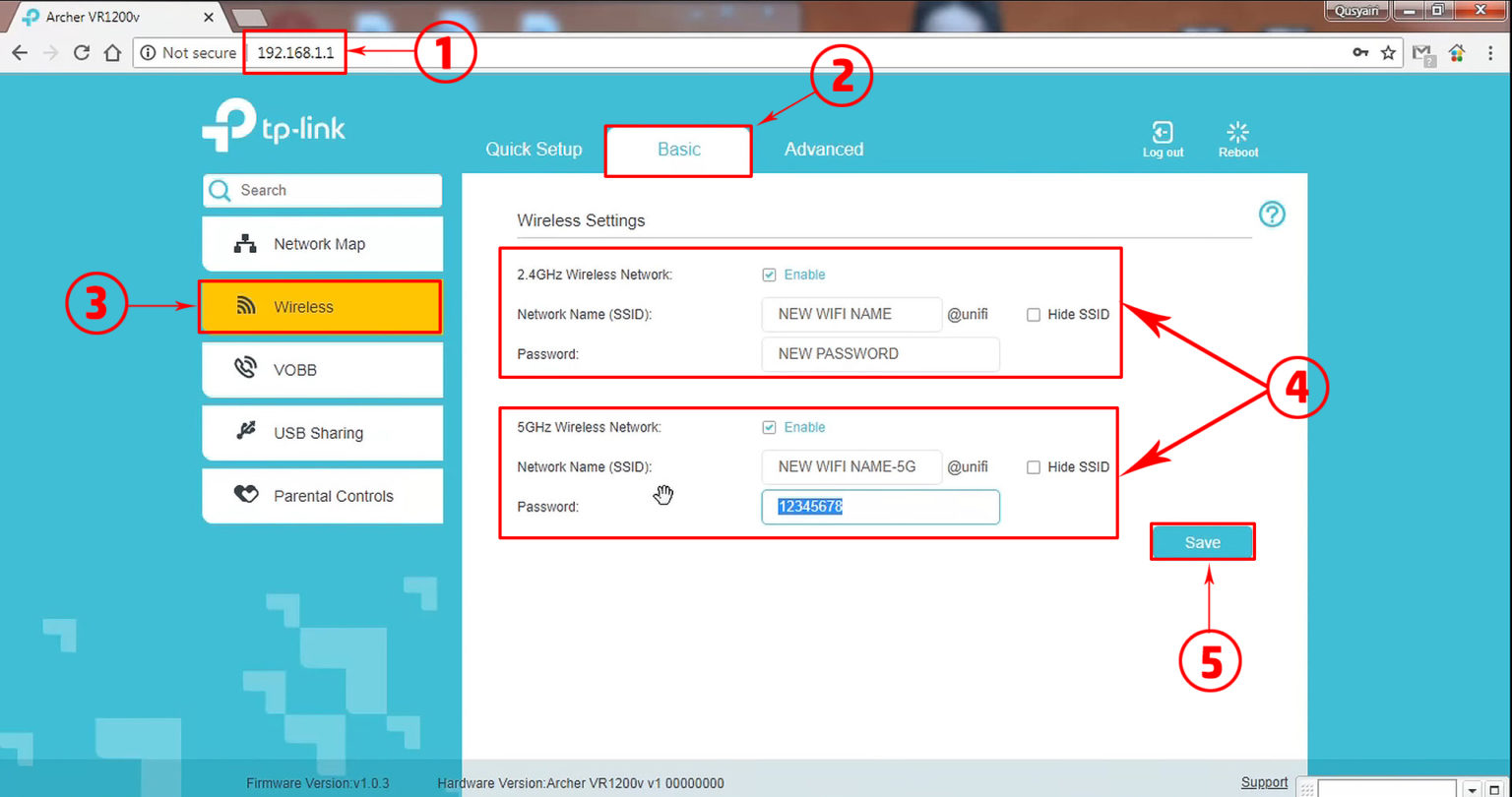This screenshot has width=1512, height=797.
Task: Check Hide SSID for 5GHz network
Action: (1034, 467)
